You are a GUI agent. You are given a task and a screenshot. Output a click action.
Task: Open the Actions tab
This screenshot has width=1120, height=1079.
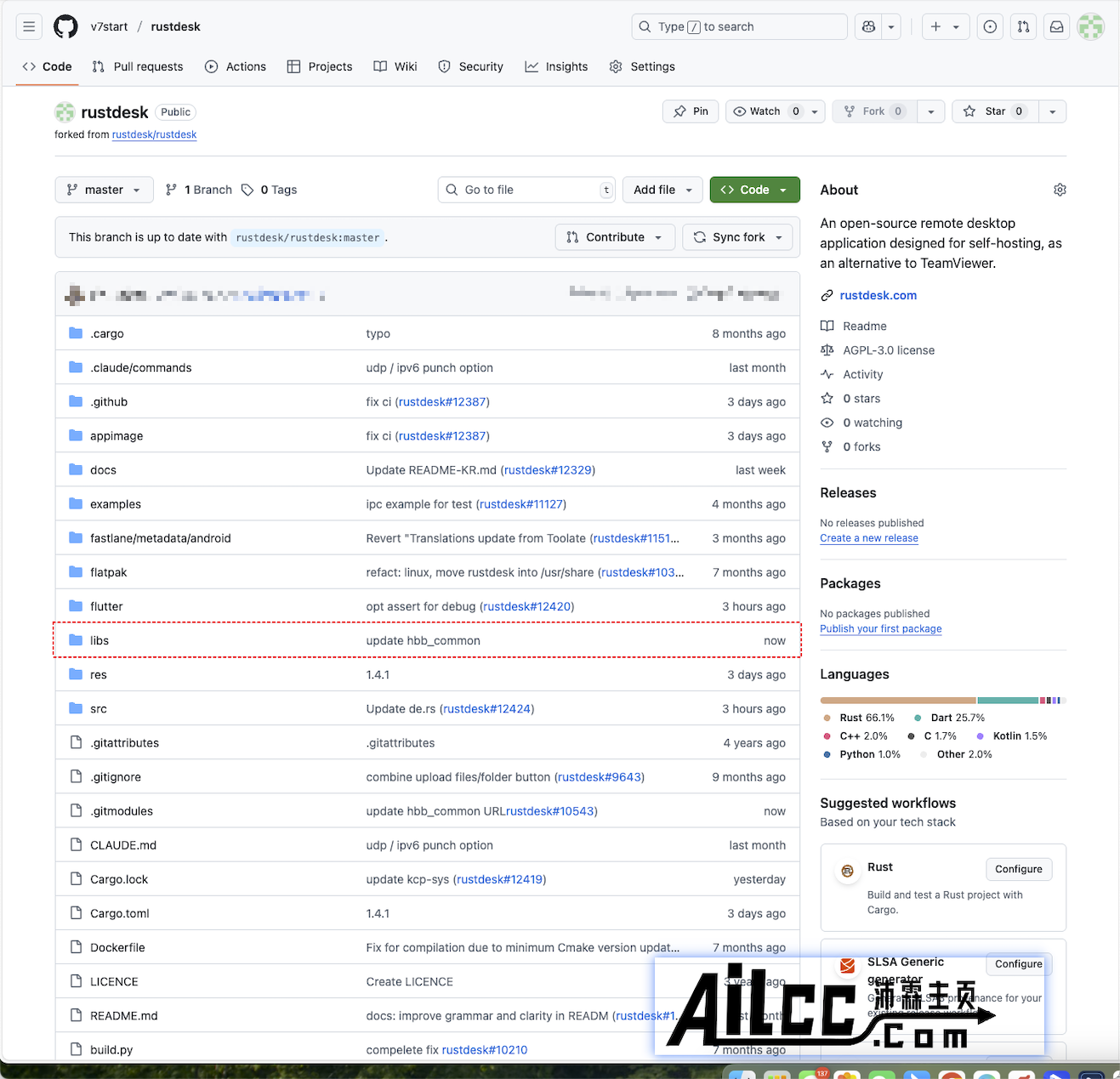coord(236,66)
